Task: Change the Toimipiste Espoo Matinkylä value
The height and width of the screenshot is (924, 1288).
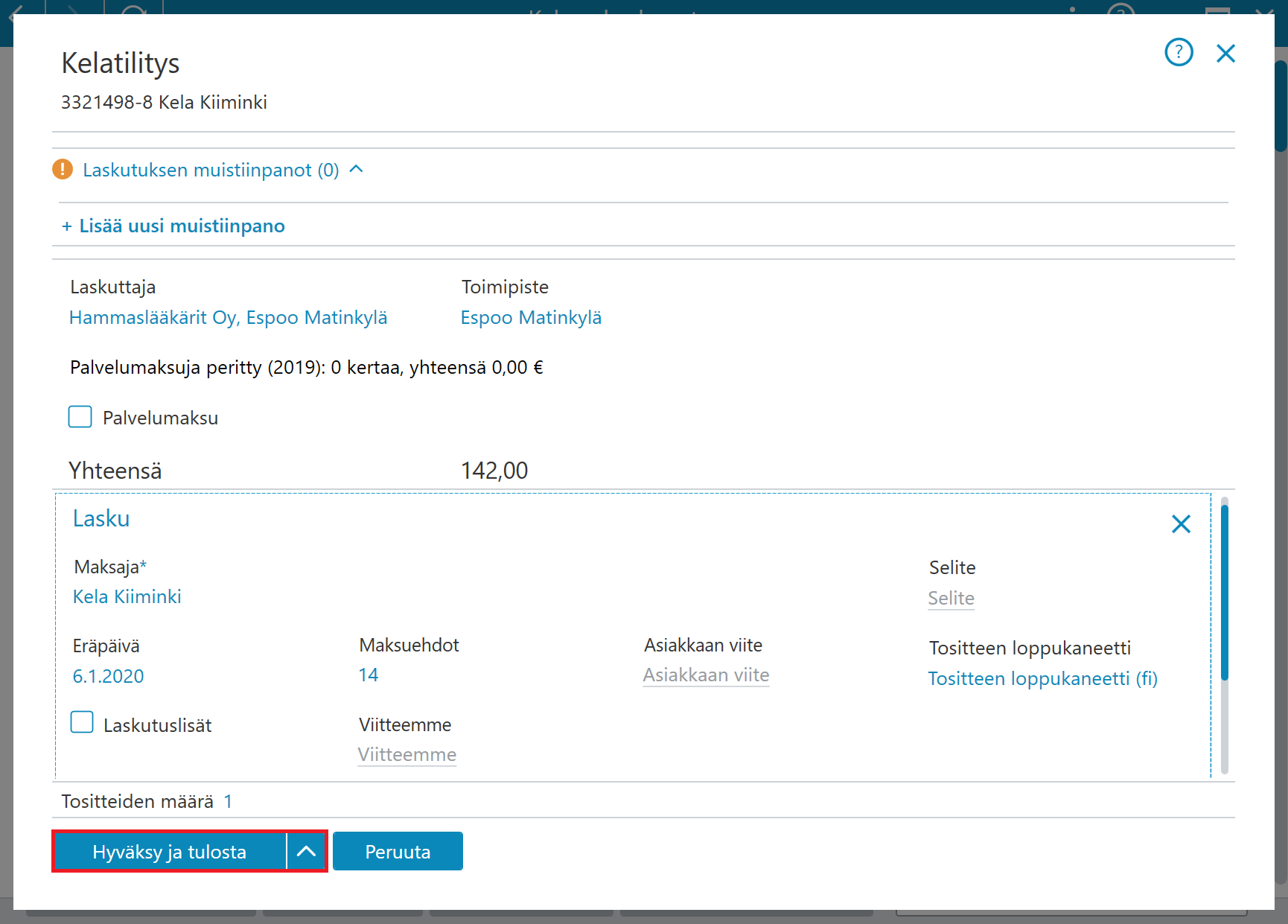Action: (531, 318)
